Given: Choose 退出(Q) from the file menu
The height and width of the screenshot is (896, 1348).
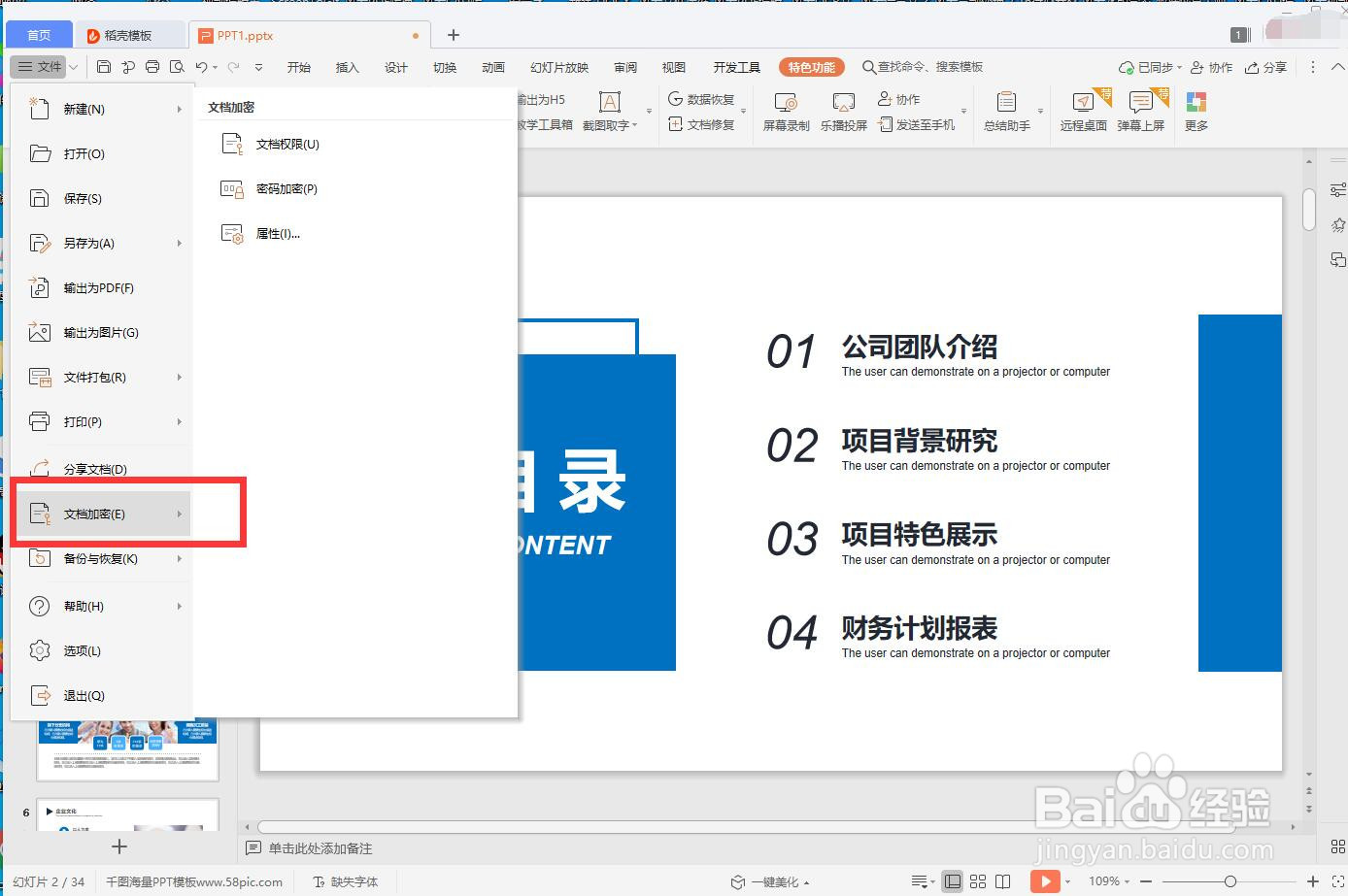Looking at the screenshot, I should pos(102,695).
